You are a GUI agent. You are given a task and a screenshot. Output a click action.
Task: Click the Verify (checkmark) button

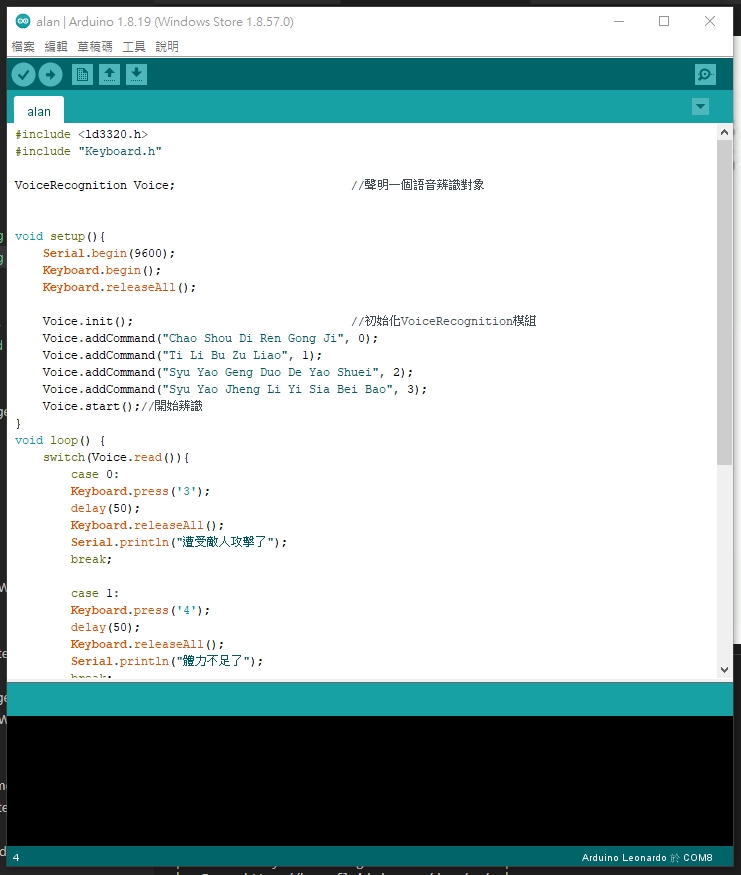click(23, 74)
